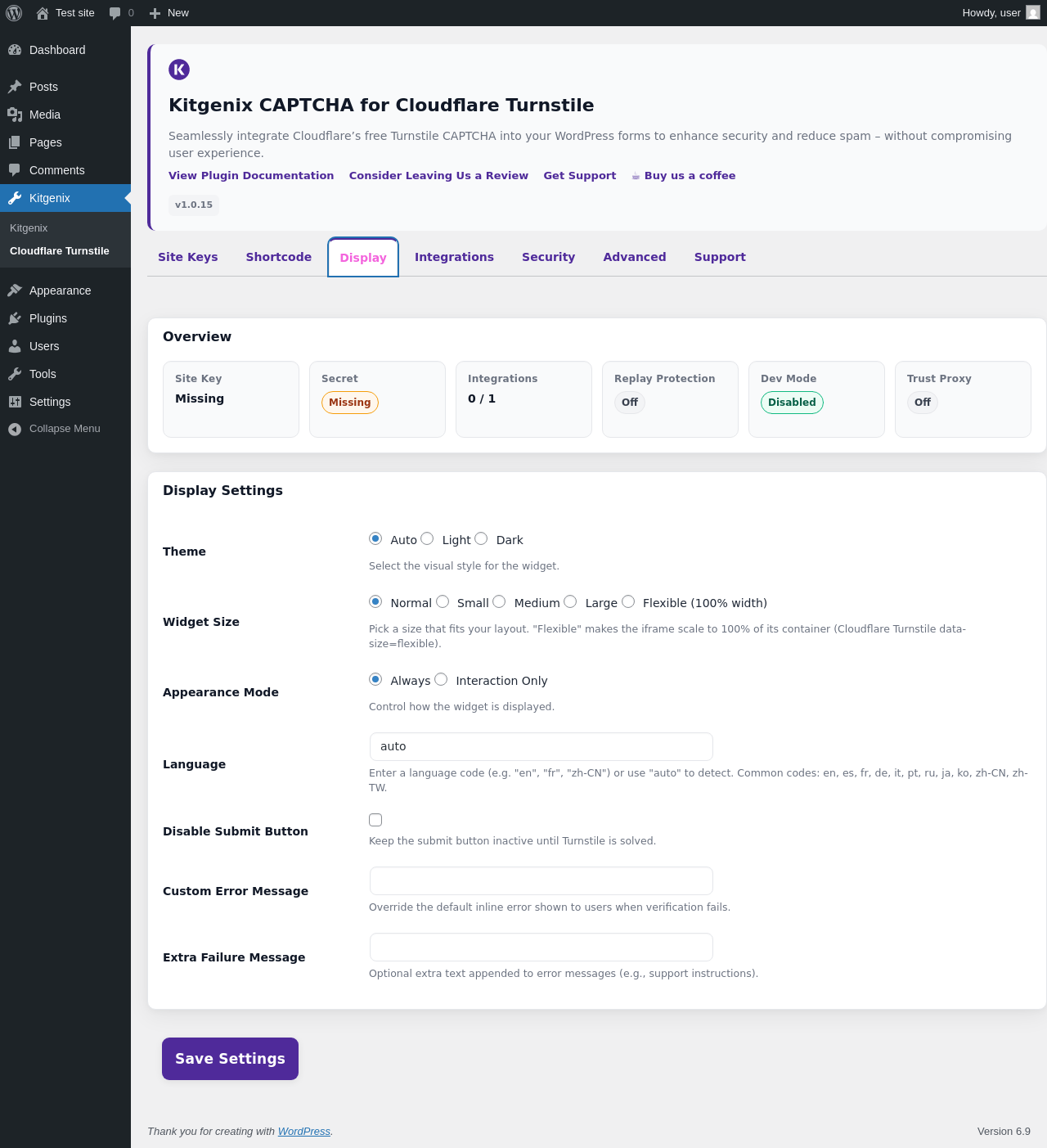Click the Integrations 0 / 1 value

(482, 398)
